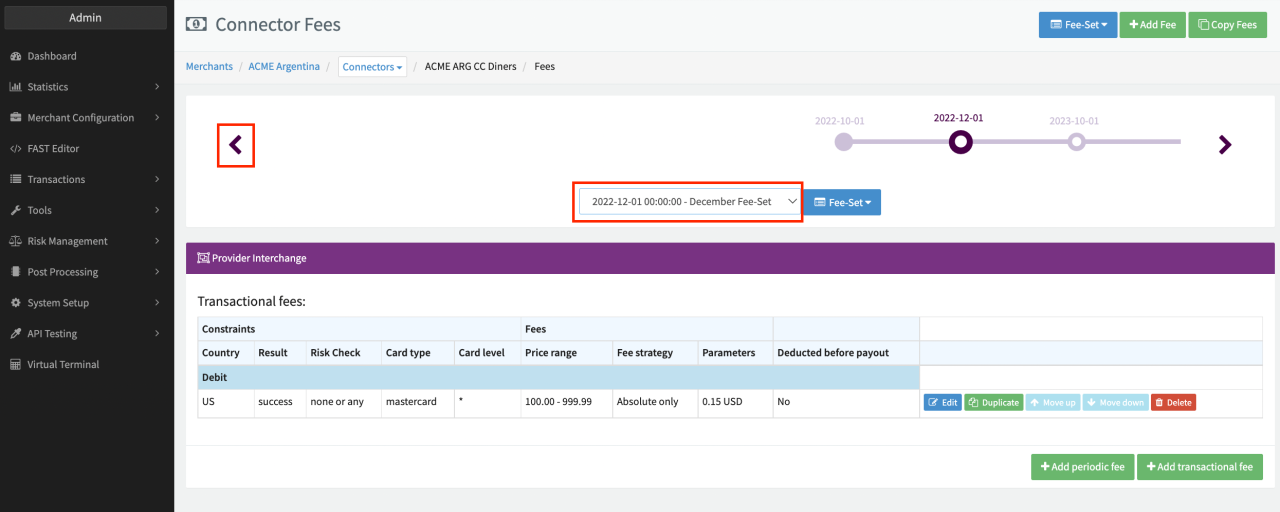This screenshot has width=1280, height=512.
Task: Click the Dashboard icon in sidebar
Action: pos(16,56)
